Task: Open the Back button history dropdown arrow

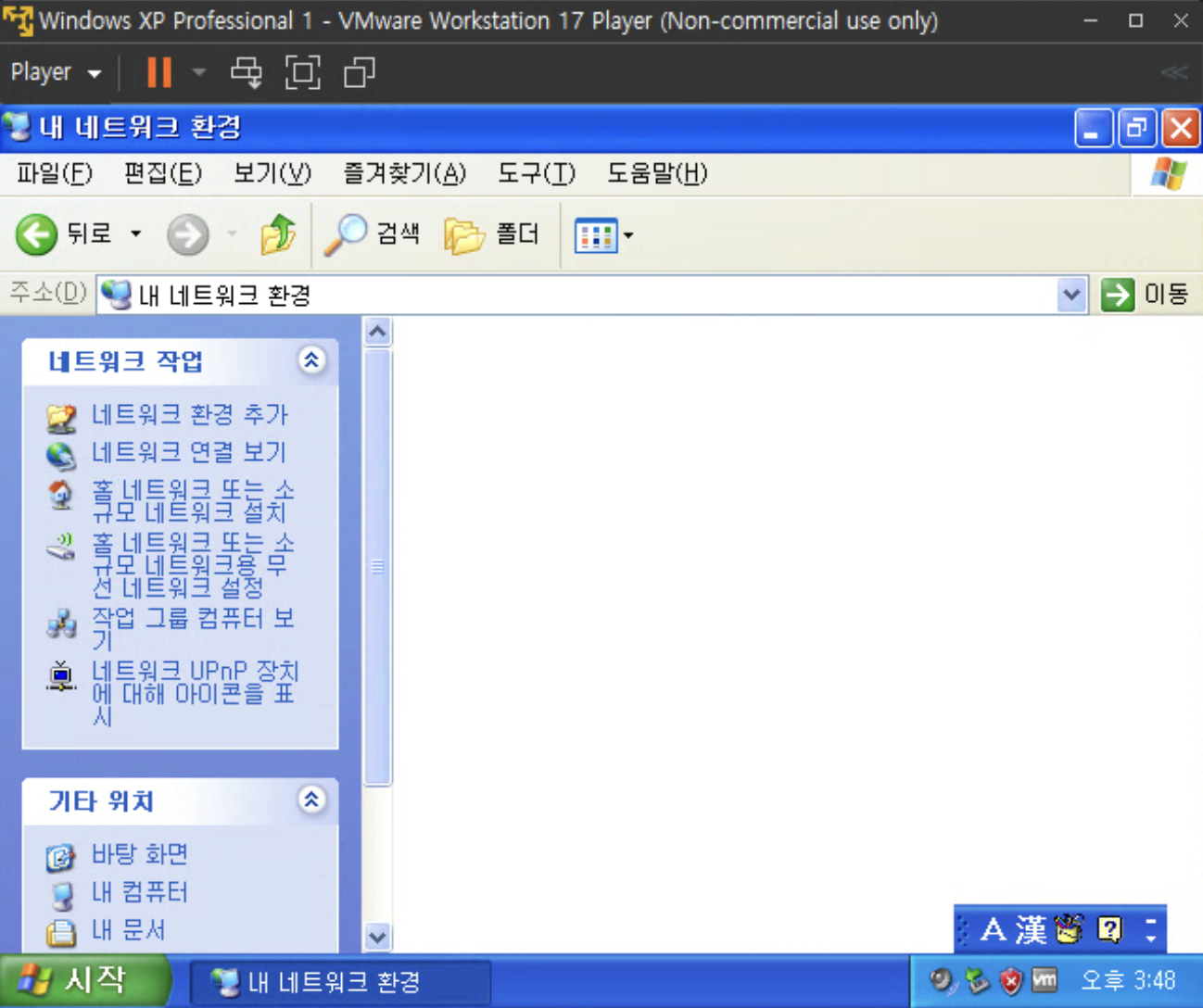Action: 136,234
